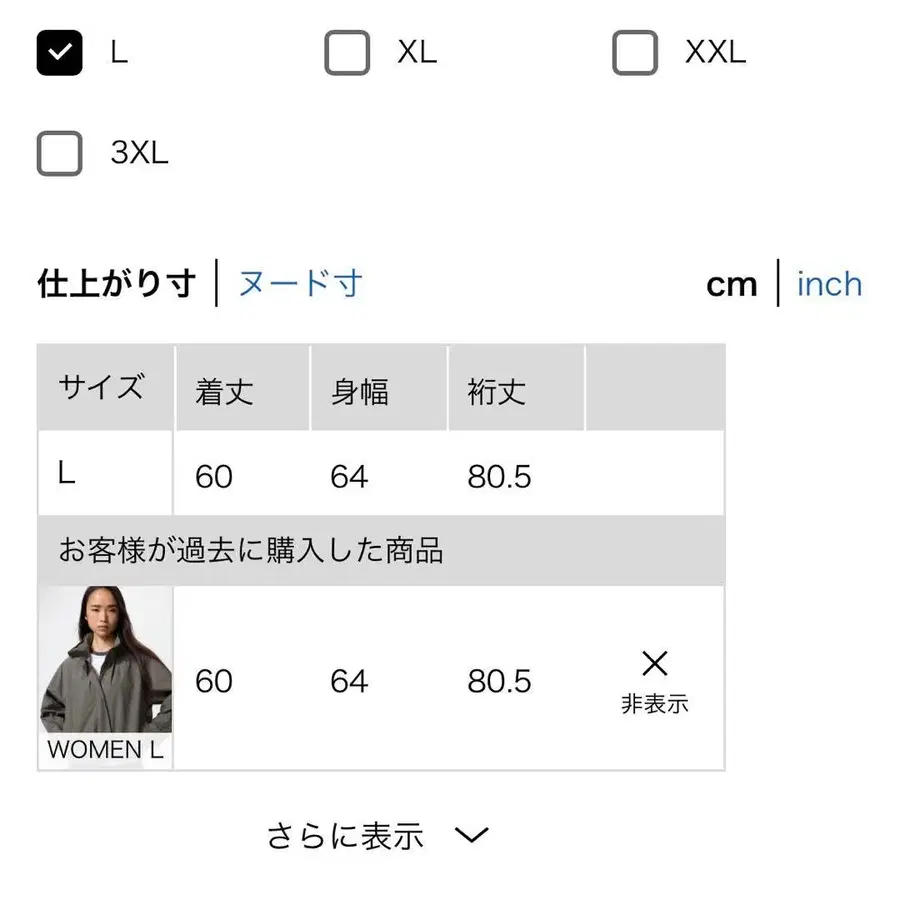This screenshot has height=900, width=900.
Task: Click the L size table row label
Action: [67, 474]
